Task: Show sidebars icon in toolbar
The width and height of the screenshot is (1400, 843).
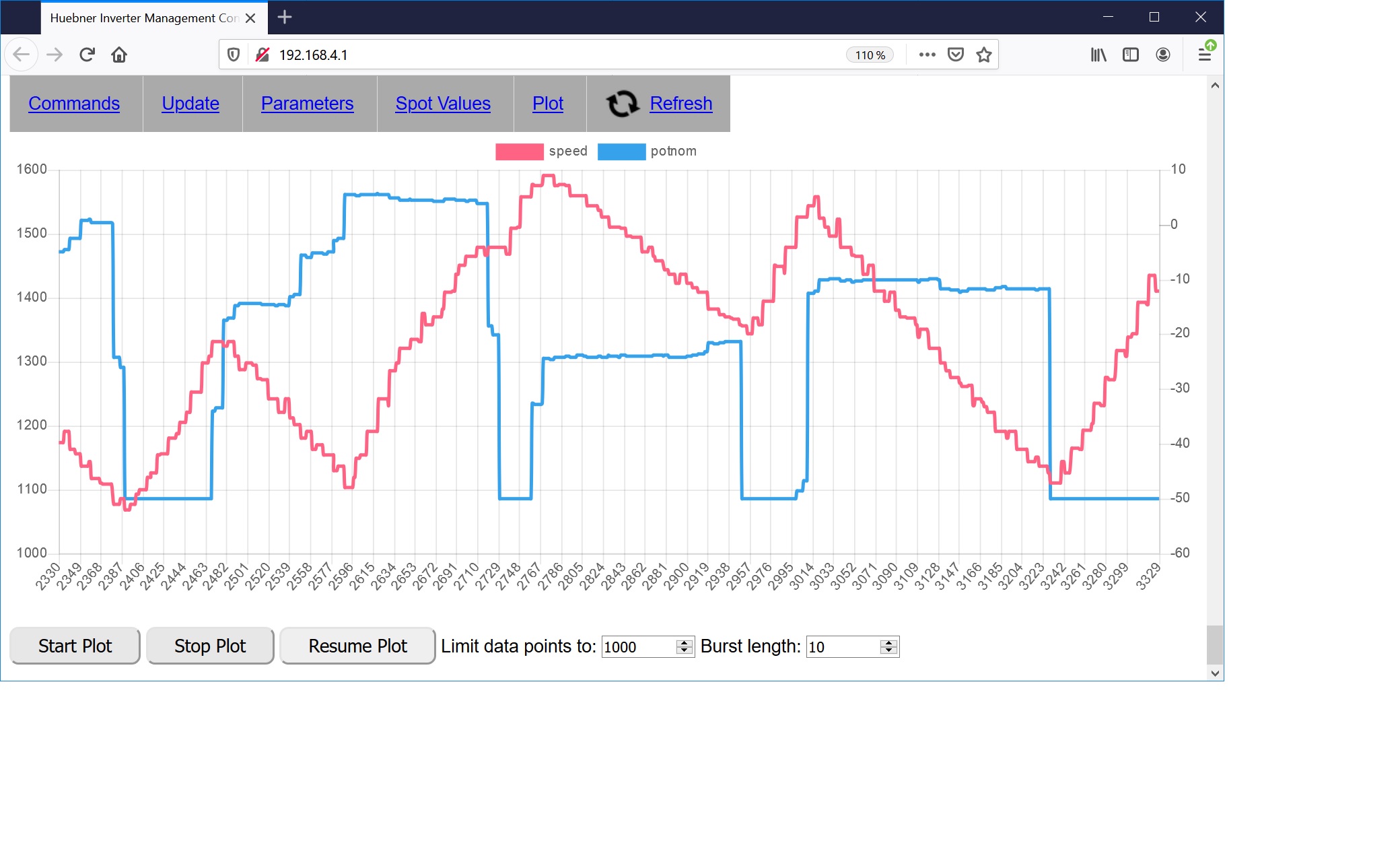Action: click(1131, 55)
